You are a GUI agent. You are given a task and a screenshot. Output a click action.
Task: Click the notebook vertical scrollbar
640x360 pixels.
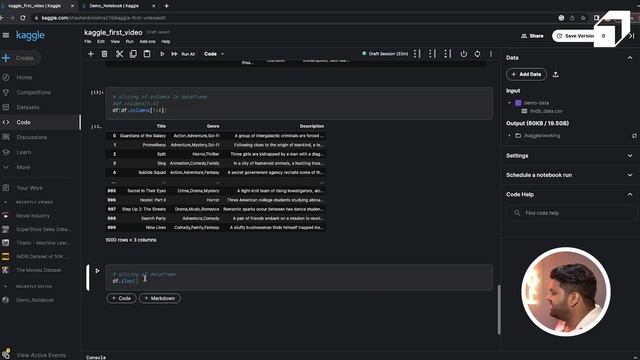click(x=499, y=309)
